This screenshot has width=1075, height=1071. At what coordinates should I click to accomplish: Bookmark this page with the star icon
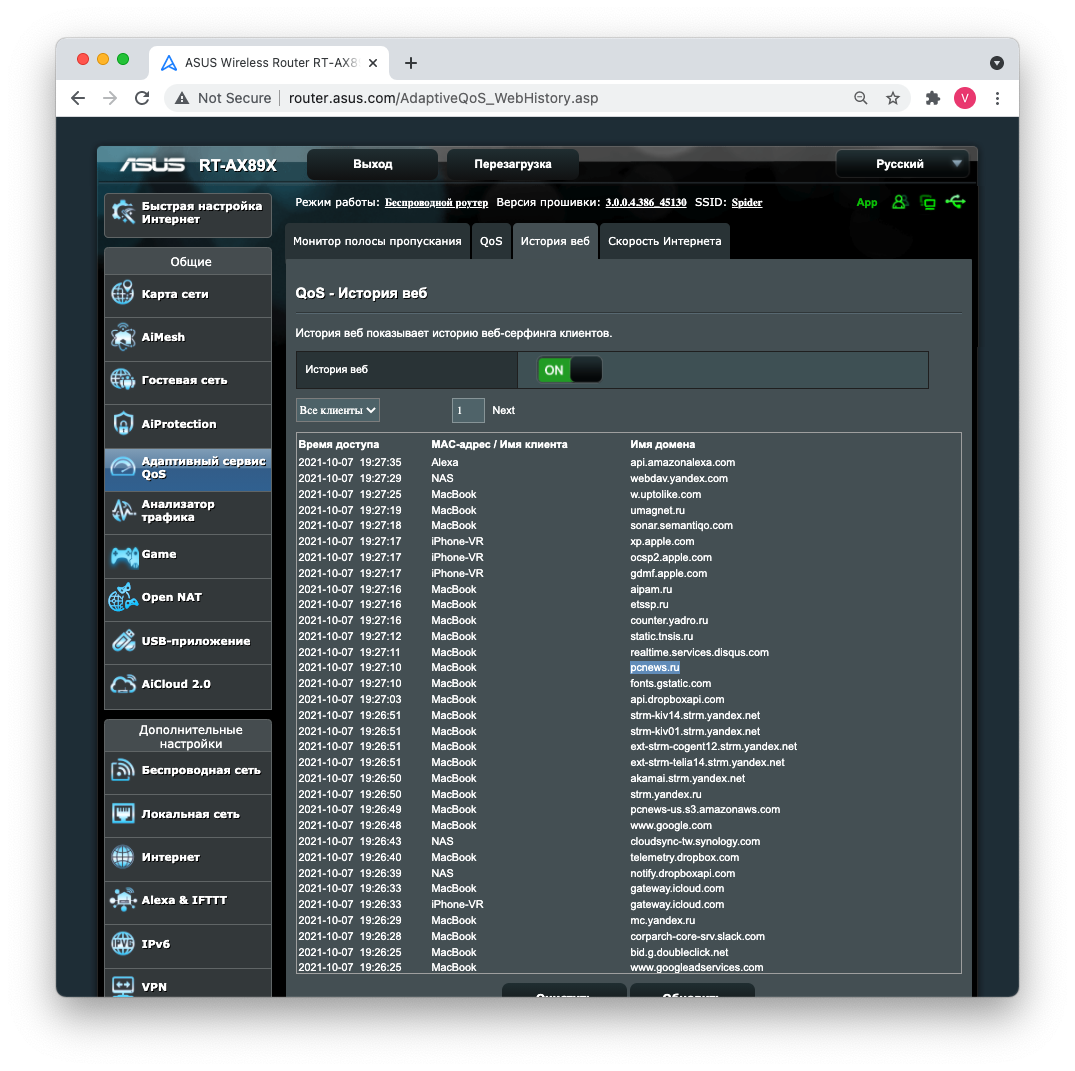pyautogui.click(x=893, y=98)
